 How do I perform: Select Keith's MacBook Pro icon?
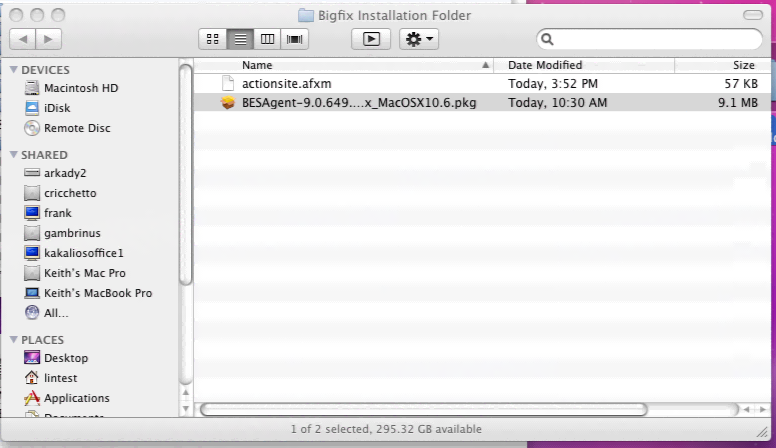click(32, 293)
